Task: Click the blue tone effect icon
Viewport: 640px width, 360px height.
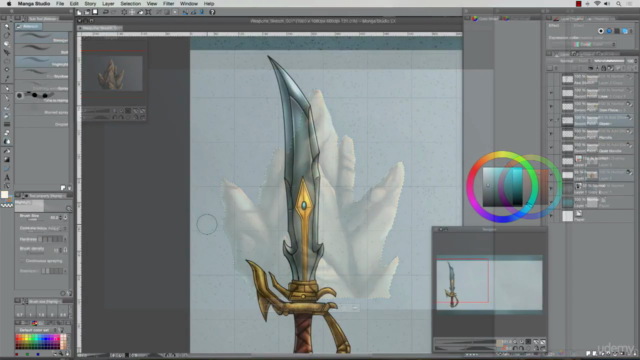Action: tap(609, 31)
